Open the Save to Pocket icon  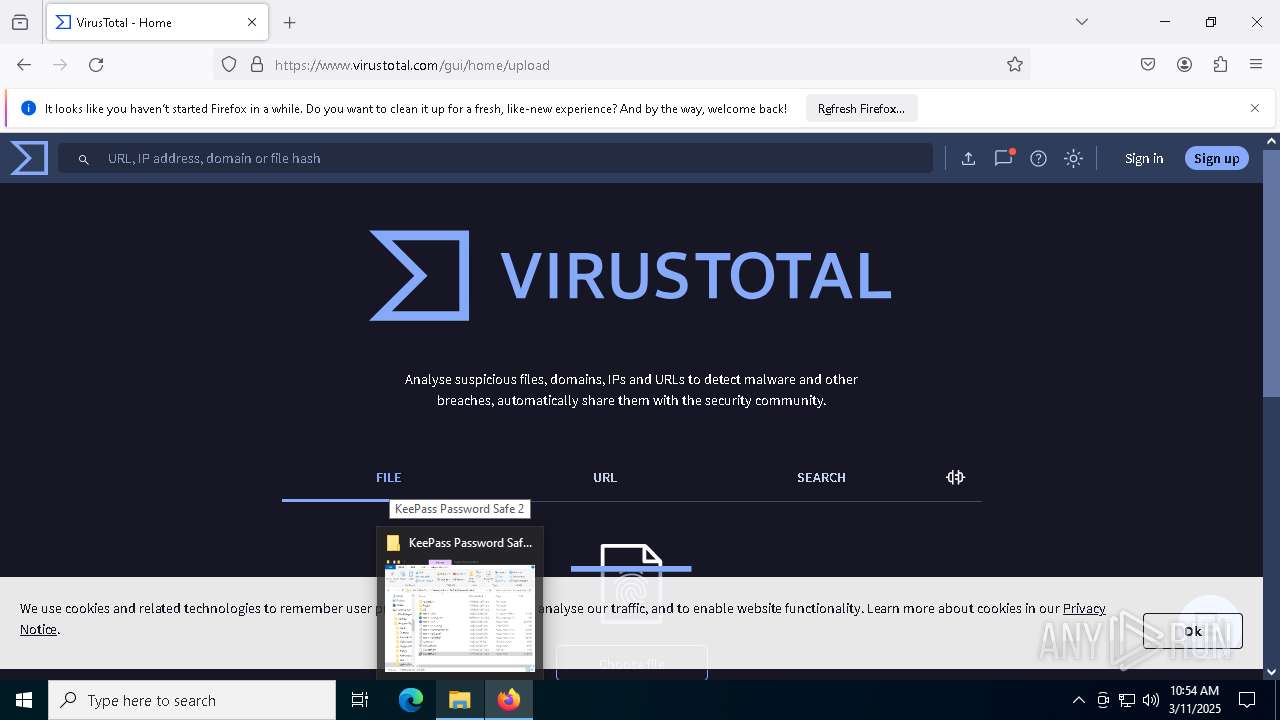pyautogui.click(x=1148, y=64)
